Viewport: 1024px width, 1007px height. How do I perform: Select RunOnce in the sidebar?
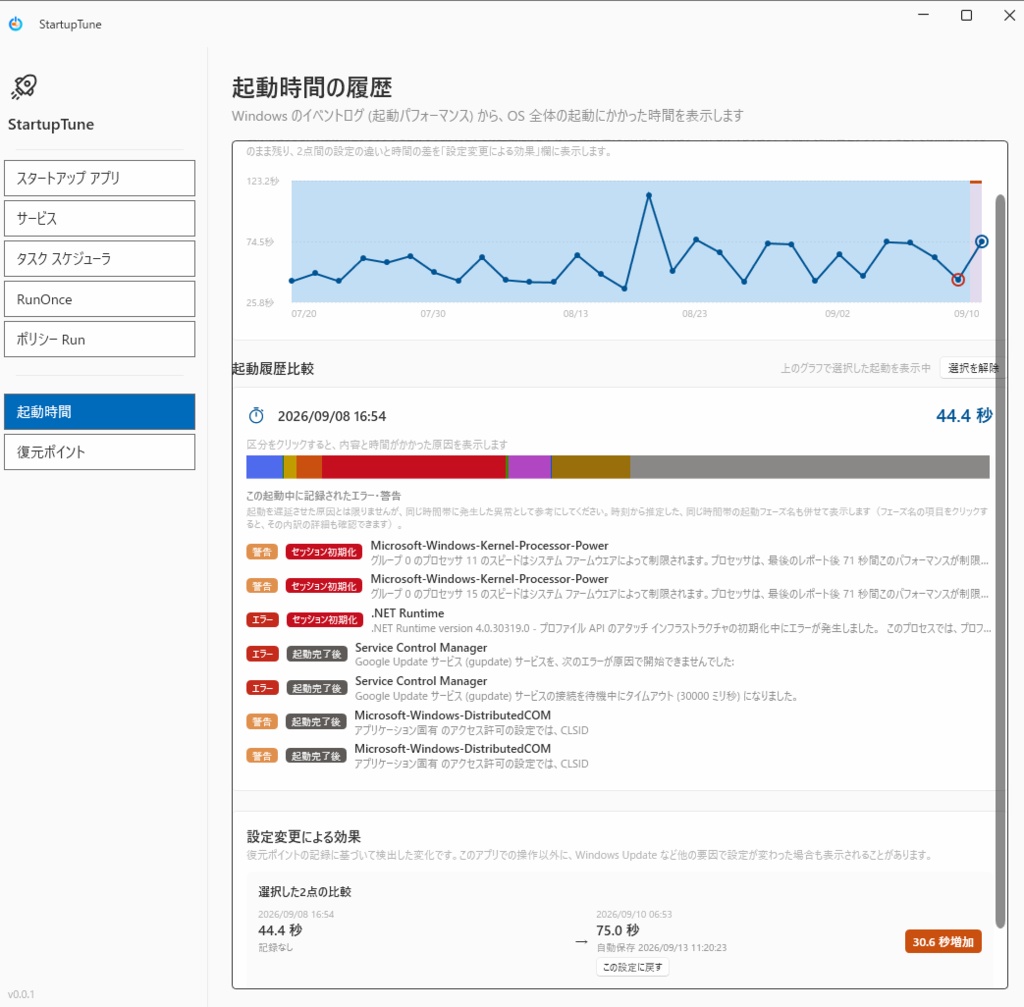[99, 299]
